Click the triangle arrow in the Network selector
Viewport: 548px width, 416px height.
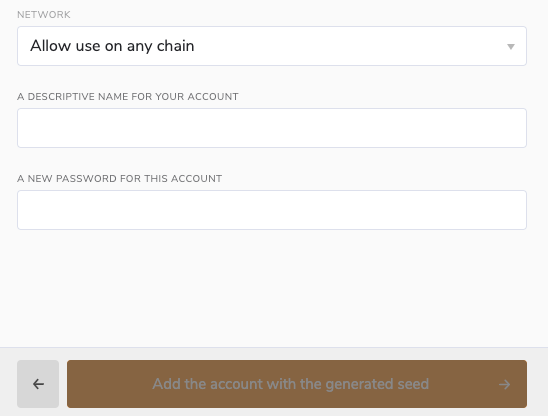pyautogui.click(x=511, y=46)
